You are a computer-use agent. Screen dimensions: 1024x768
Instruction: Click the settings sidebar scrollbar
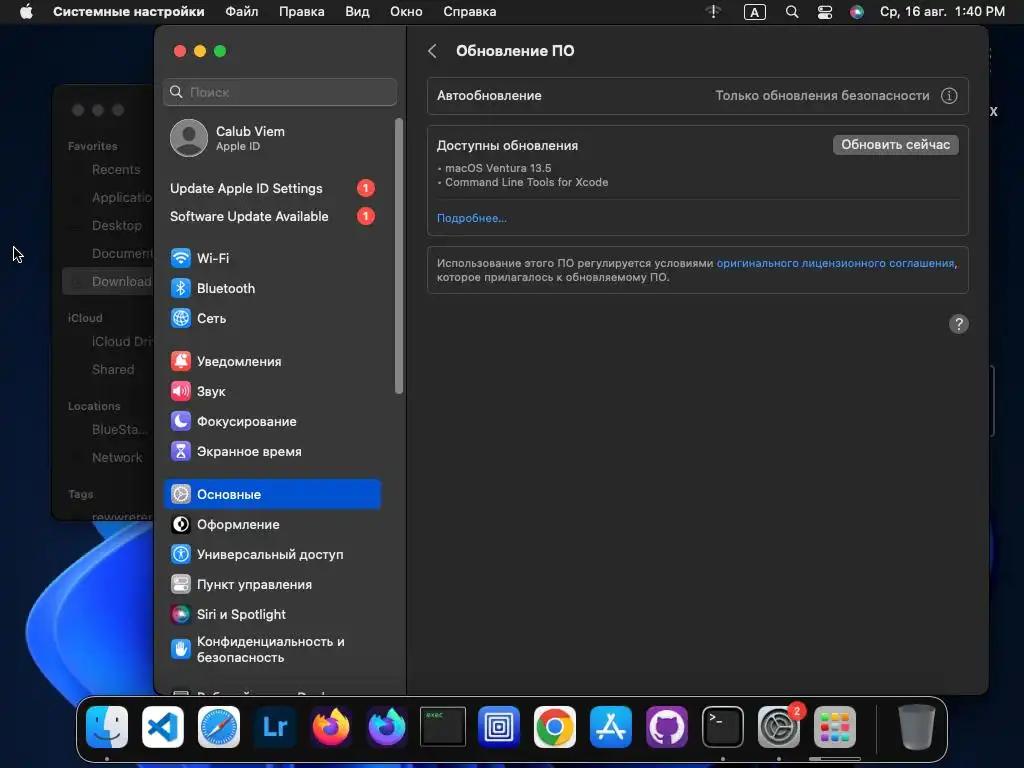click(x=399, y=256)
